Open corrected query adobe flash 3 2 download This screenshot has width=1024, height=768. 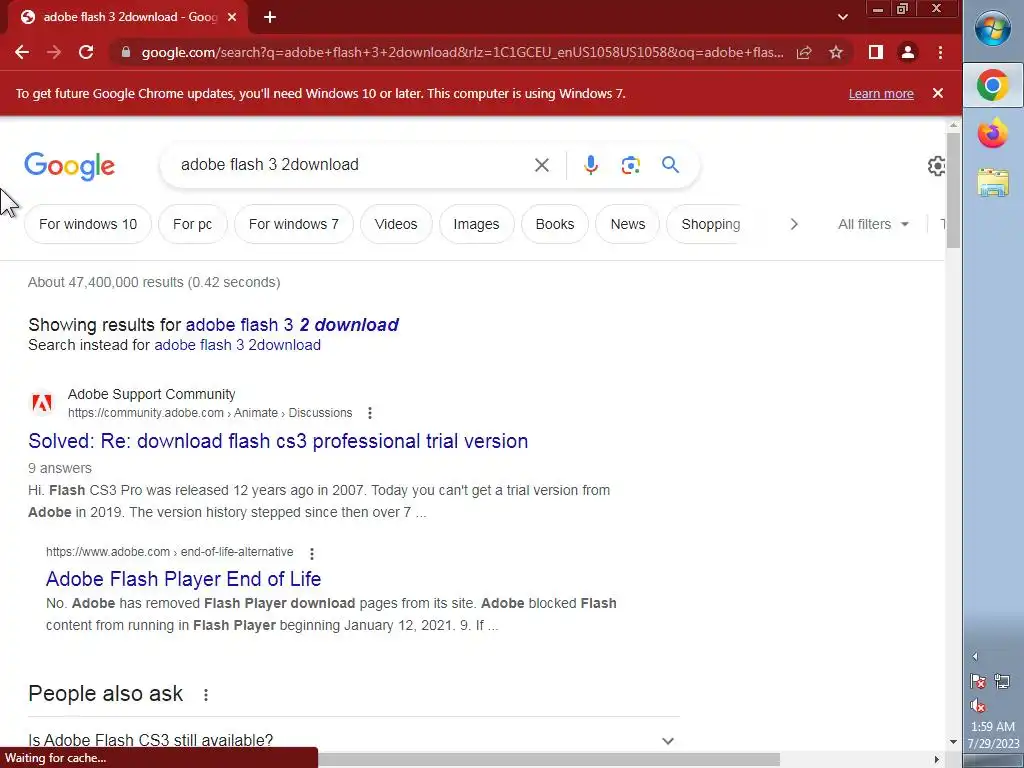pos(292,325)
